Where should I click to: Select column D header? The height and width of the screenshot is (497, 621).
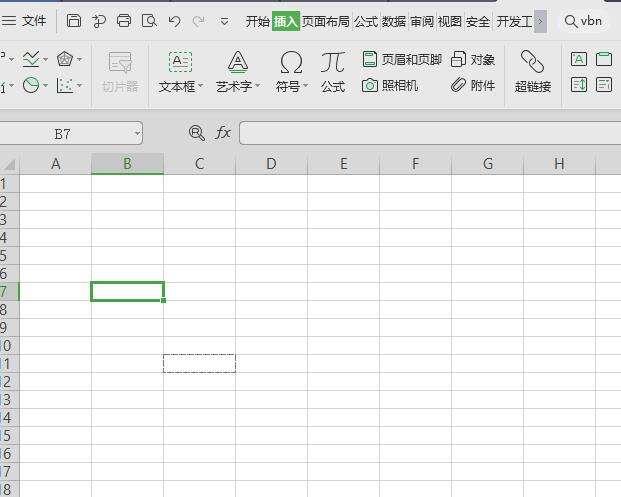(271, 164)
